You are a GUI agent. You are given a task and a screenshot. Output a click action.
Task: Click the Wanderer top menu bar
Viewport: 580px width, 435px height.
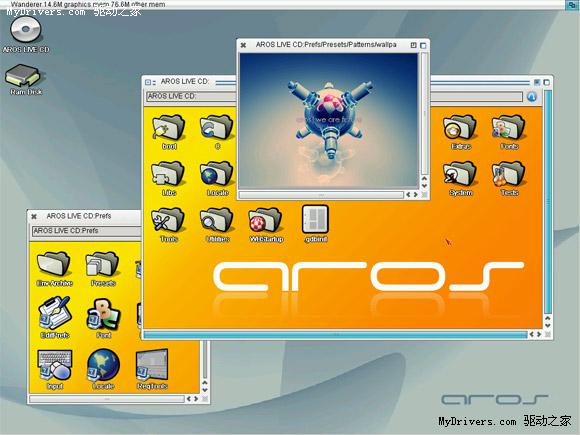coord(290,4)
